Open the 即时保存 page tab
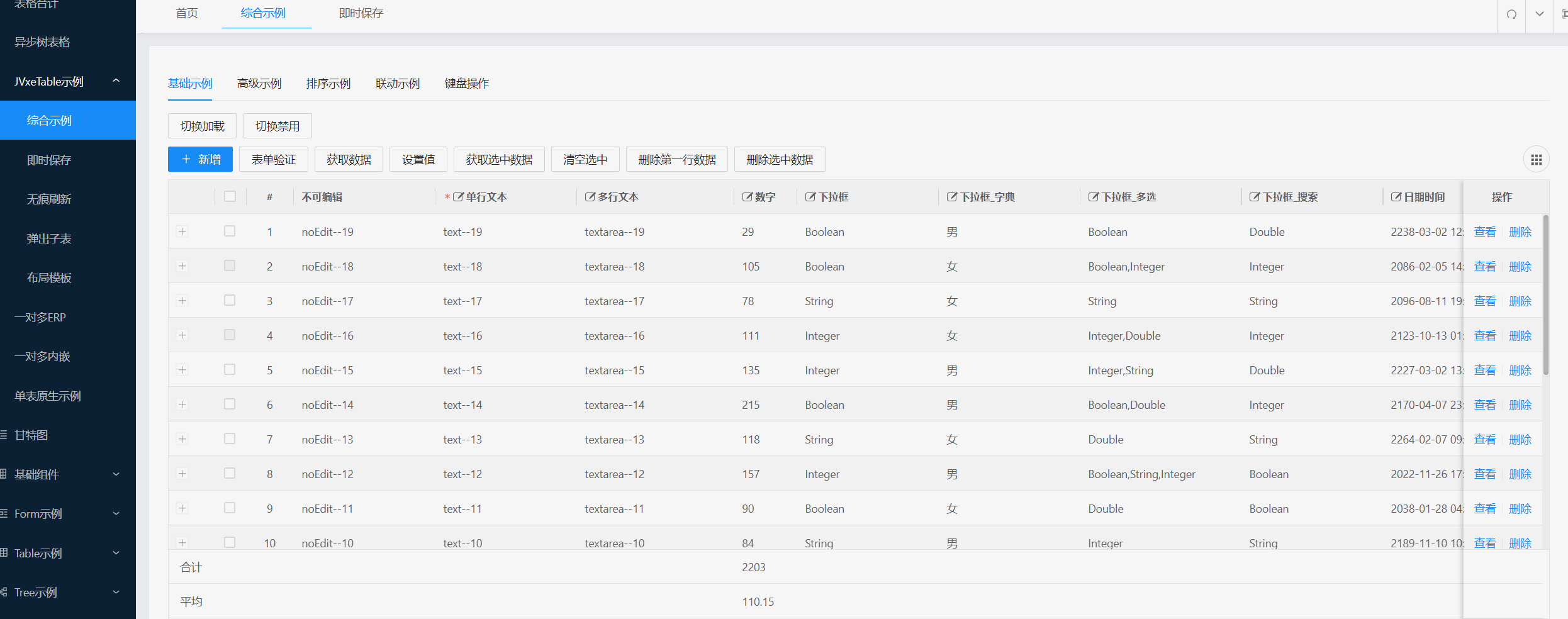 (x=361, y=13)
